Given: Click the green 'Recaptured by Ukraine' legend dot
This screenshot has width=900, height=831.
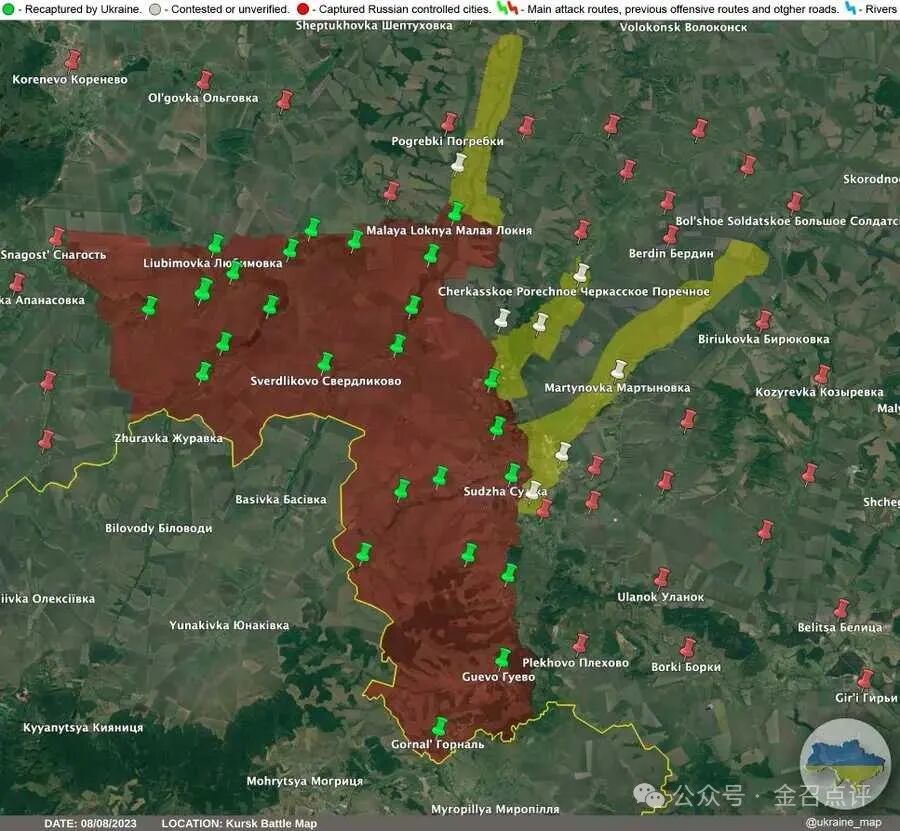Looking at the screenshot, I should 8,9.
